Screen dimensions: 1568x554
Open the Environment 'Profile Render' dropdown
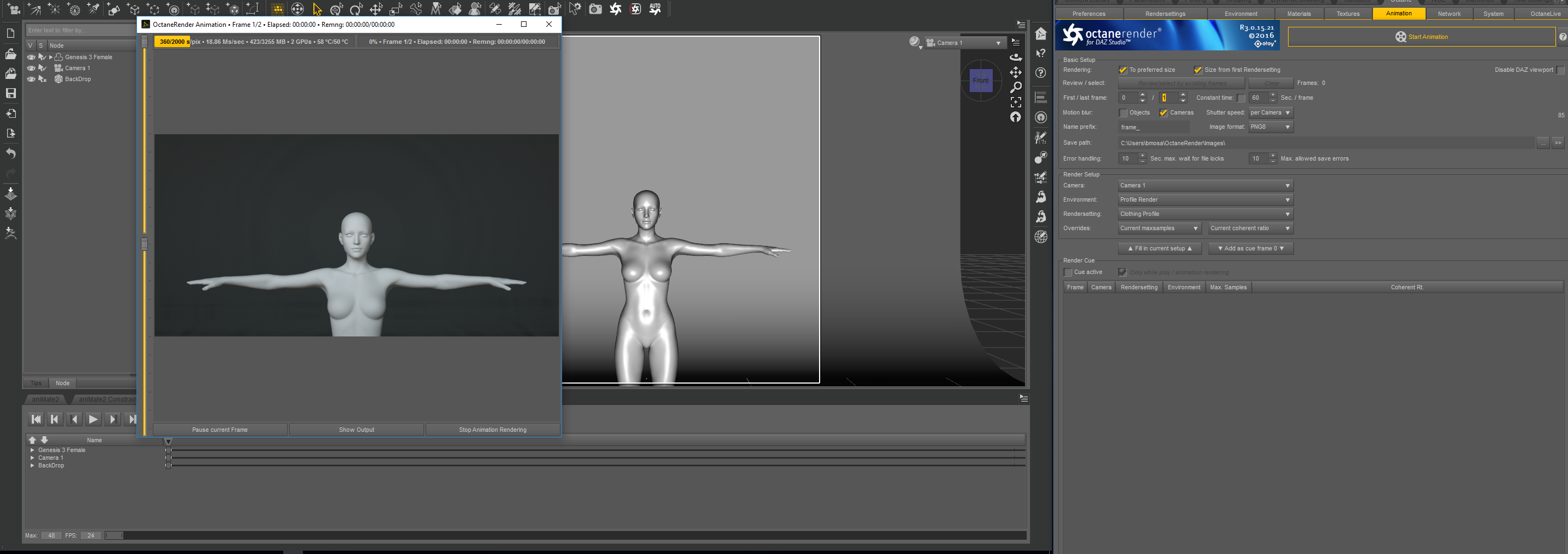point(1205,199)
